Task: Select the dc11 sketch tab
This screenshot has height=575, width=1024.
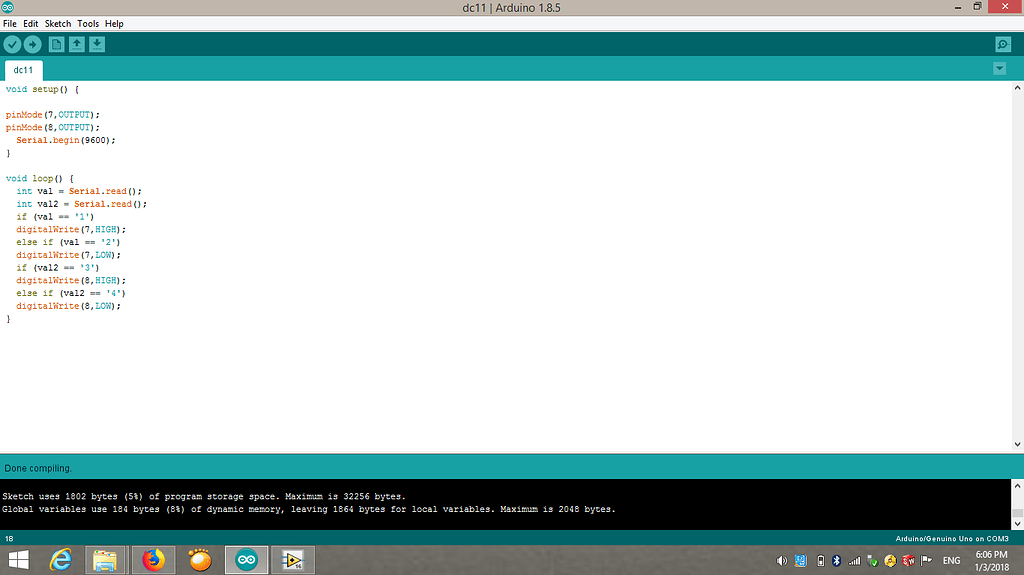Action: point(24,70)
